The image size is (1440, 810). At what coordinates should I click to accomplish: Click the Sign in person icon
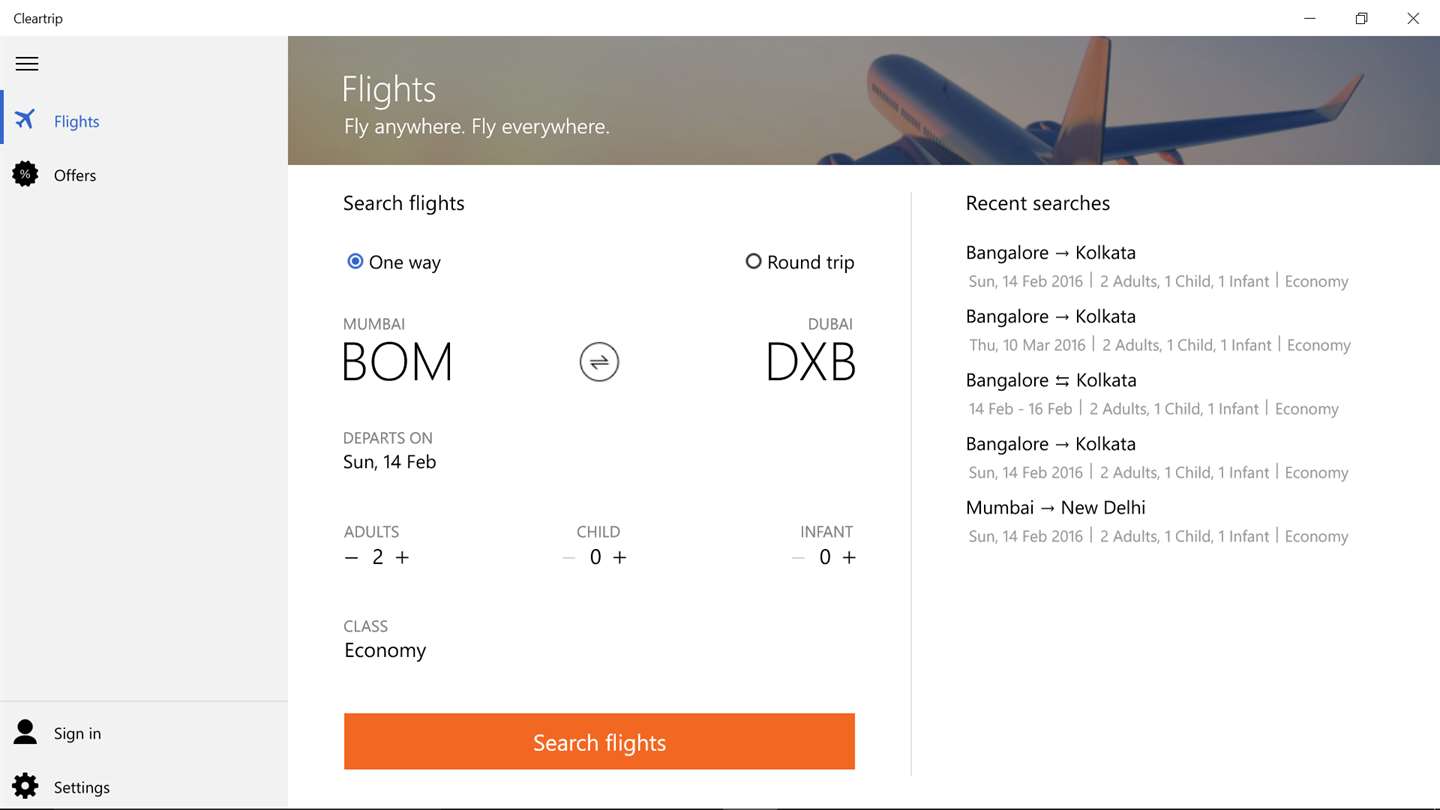(25, 733)
